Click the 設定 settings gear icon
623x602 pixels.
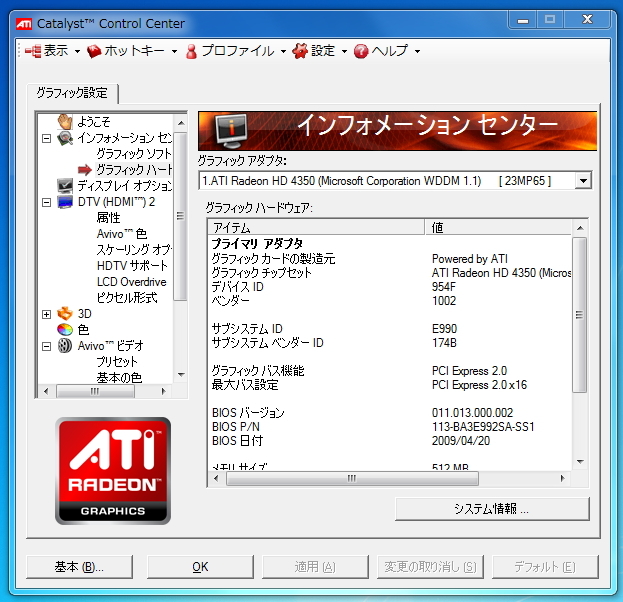tap(300, 51)
